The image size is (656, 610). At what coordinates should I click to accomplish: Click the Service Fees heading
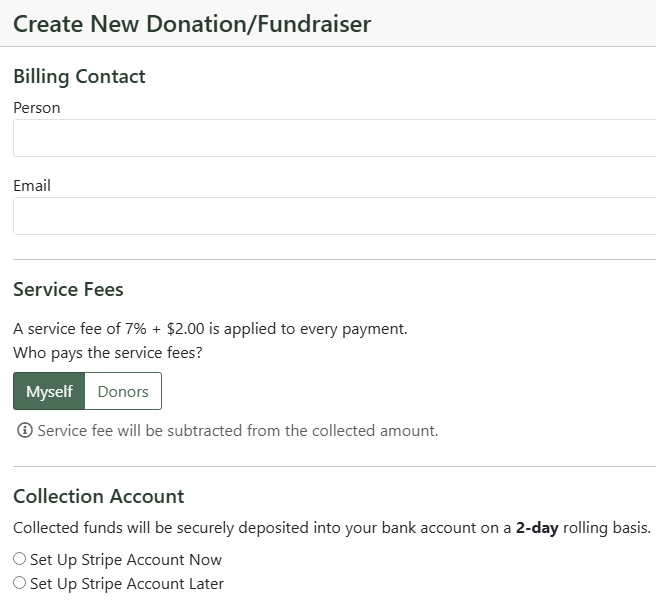pos(69,290)
